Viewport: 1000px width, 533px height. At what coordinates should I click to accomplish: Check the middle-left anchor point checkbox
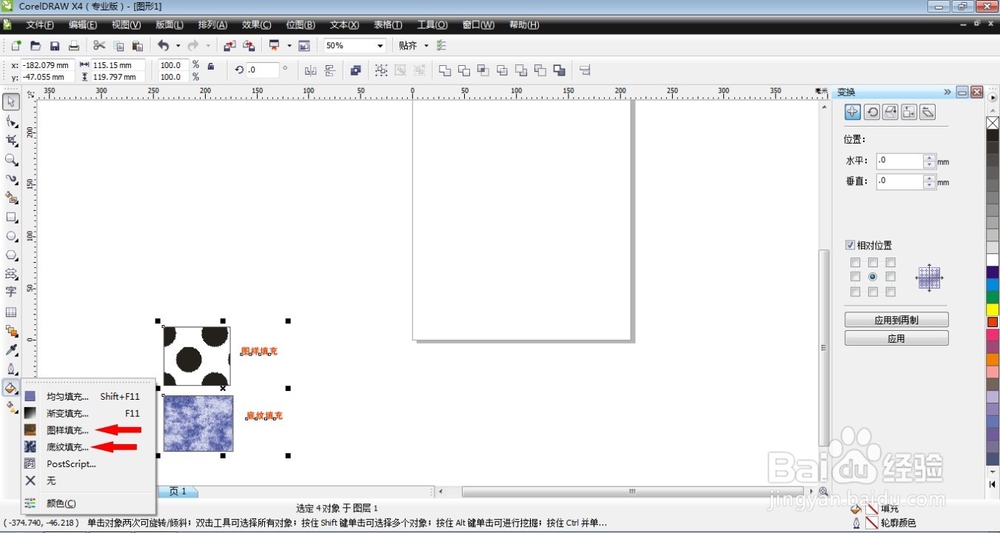(855, 277)
